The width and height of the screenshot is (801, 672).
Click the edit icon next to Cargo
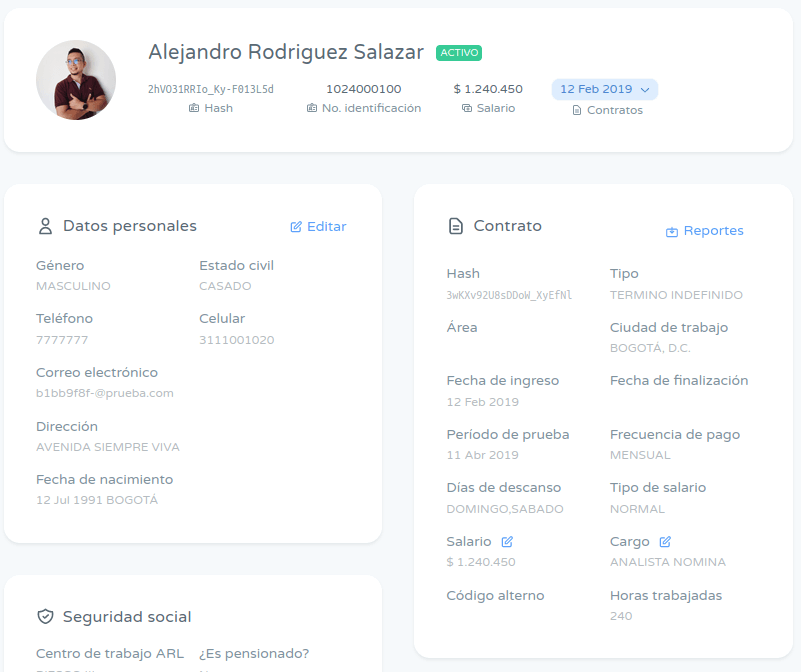click(665, 541)
